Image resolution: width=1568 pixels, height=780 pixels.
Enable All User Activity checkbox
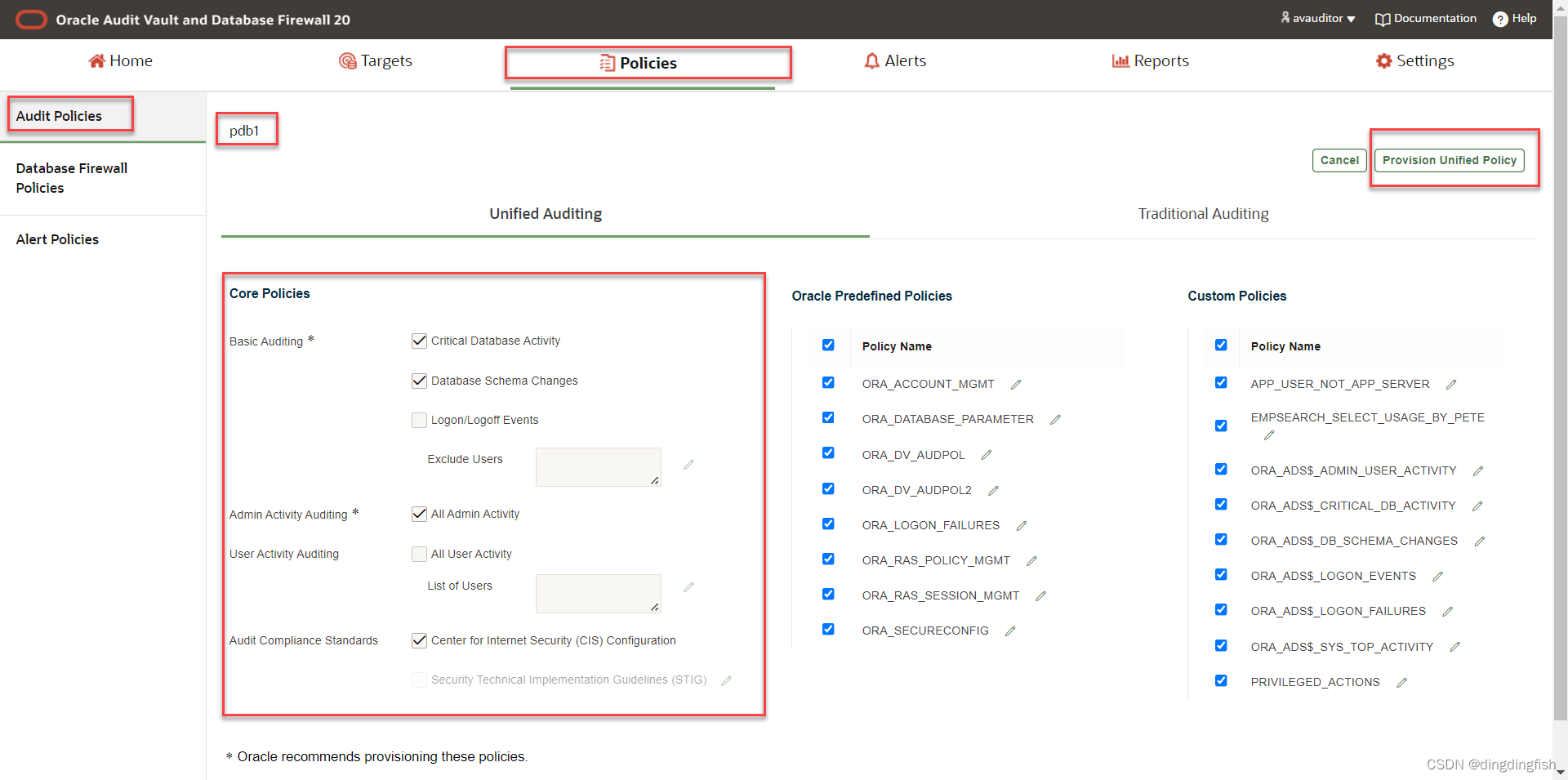tap(420, 554)
